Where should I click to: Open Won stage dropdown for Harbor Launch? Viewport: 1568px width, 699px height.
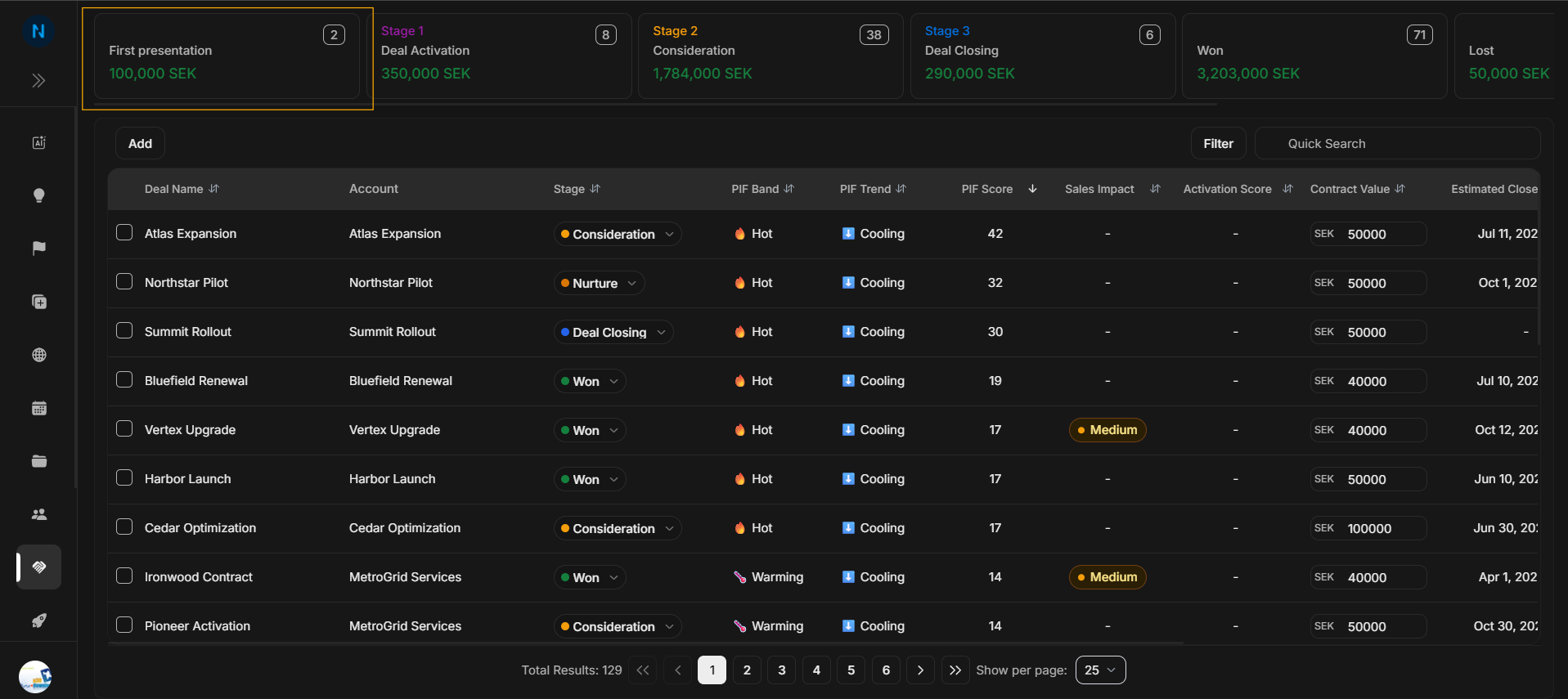[590, 479]
